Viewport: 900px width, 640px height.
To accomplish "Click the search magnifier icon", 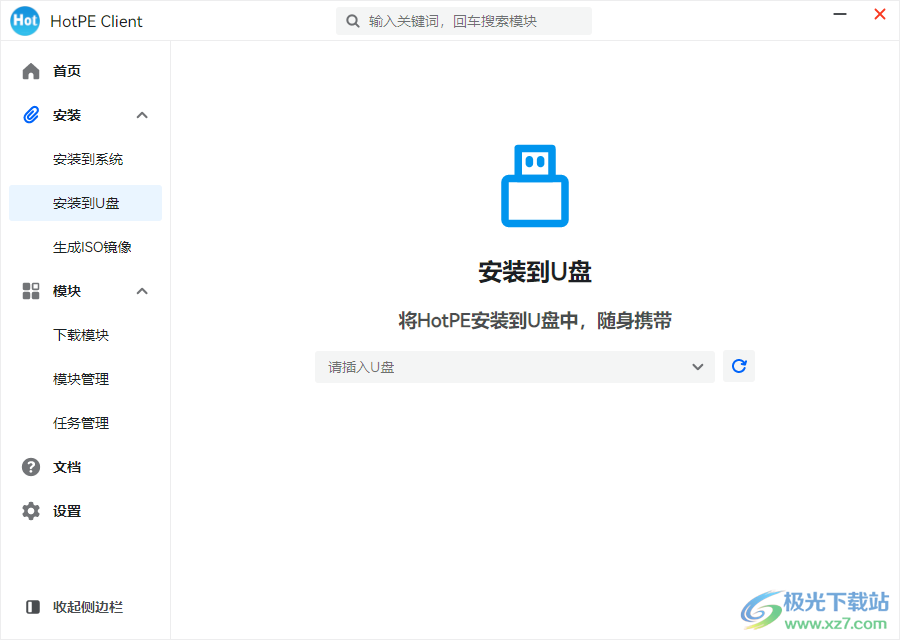I will tap(352, 20).
